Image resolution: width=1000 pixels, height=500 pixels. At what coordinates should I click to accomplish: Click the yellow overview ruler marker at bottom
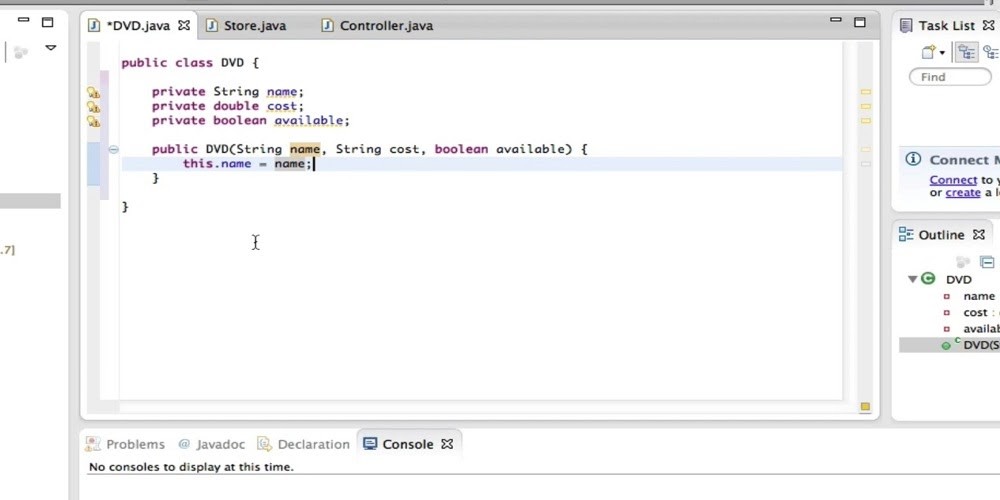(x=865, y=406)
